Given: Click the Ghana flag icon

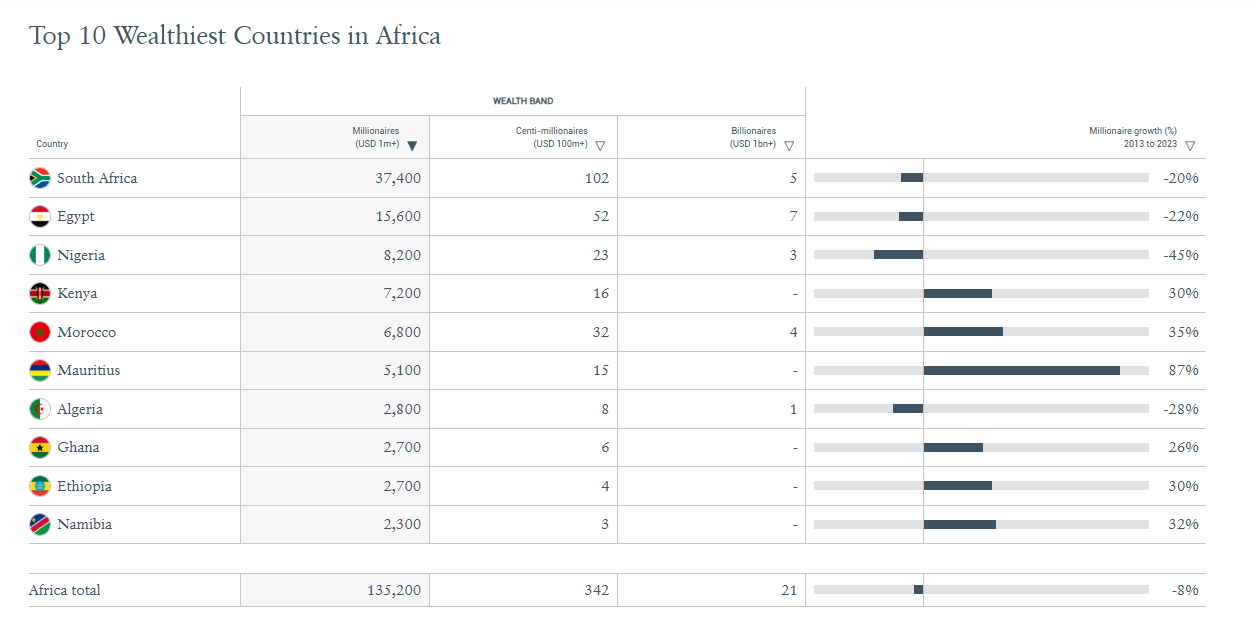Looking at the screenshot, I should coord(40,447).
